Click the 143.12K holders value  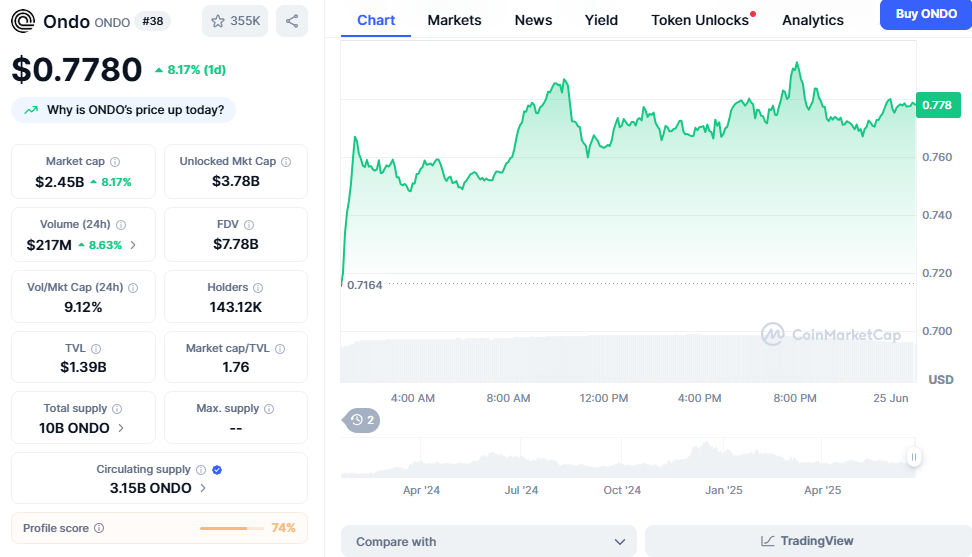pyautogui.click(x=236, y=307)
